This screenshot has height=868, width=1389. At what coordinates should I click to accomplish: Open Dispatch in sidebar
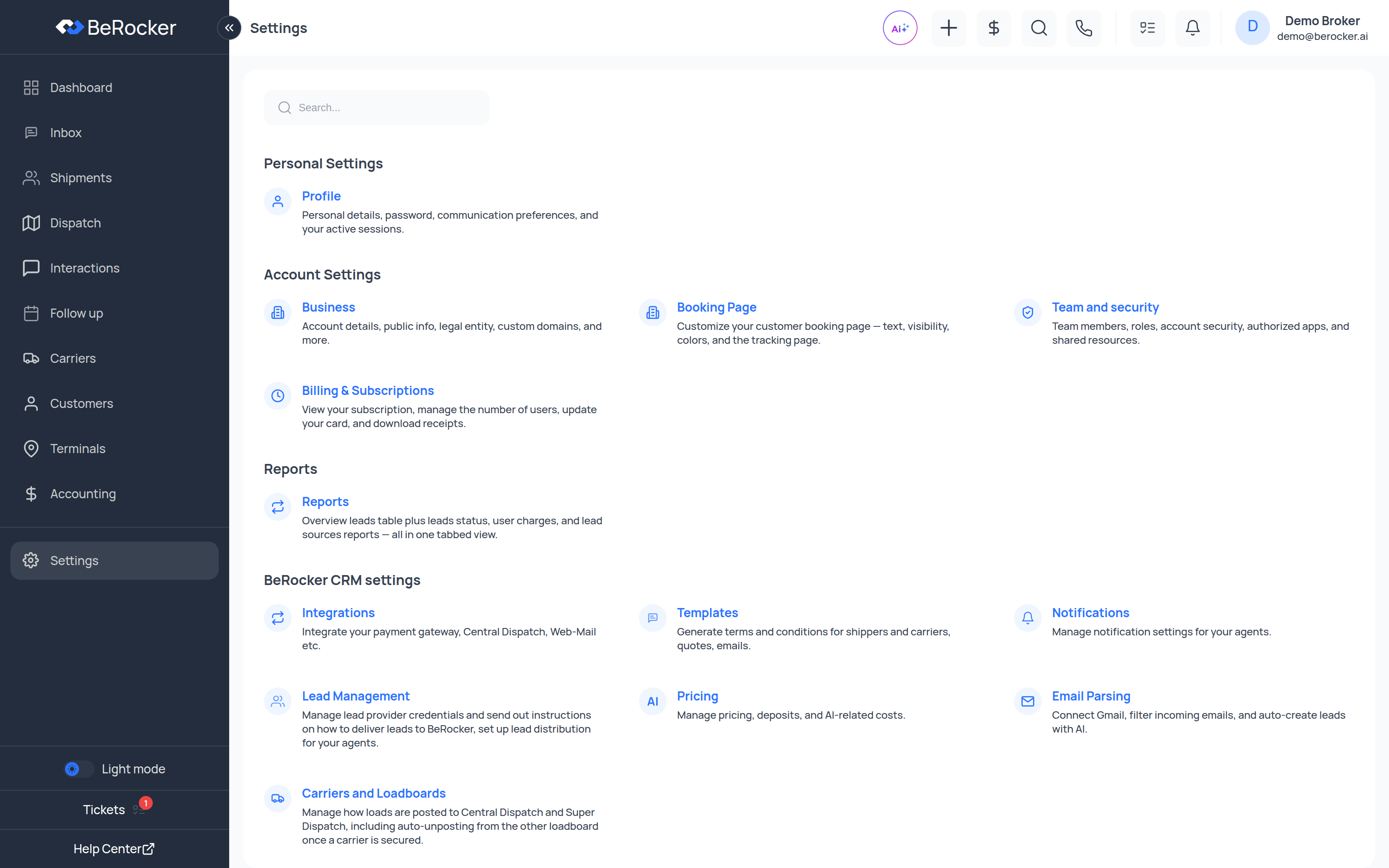pos(115,223)
